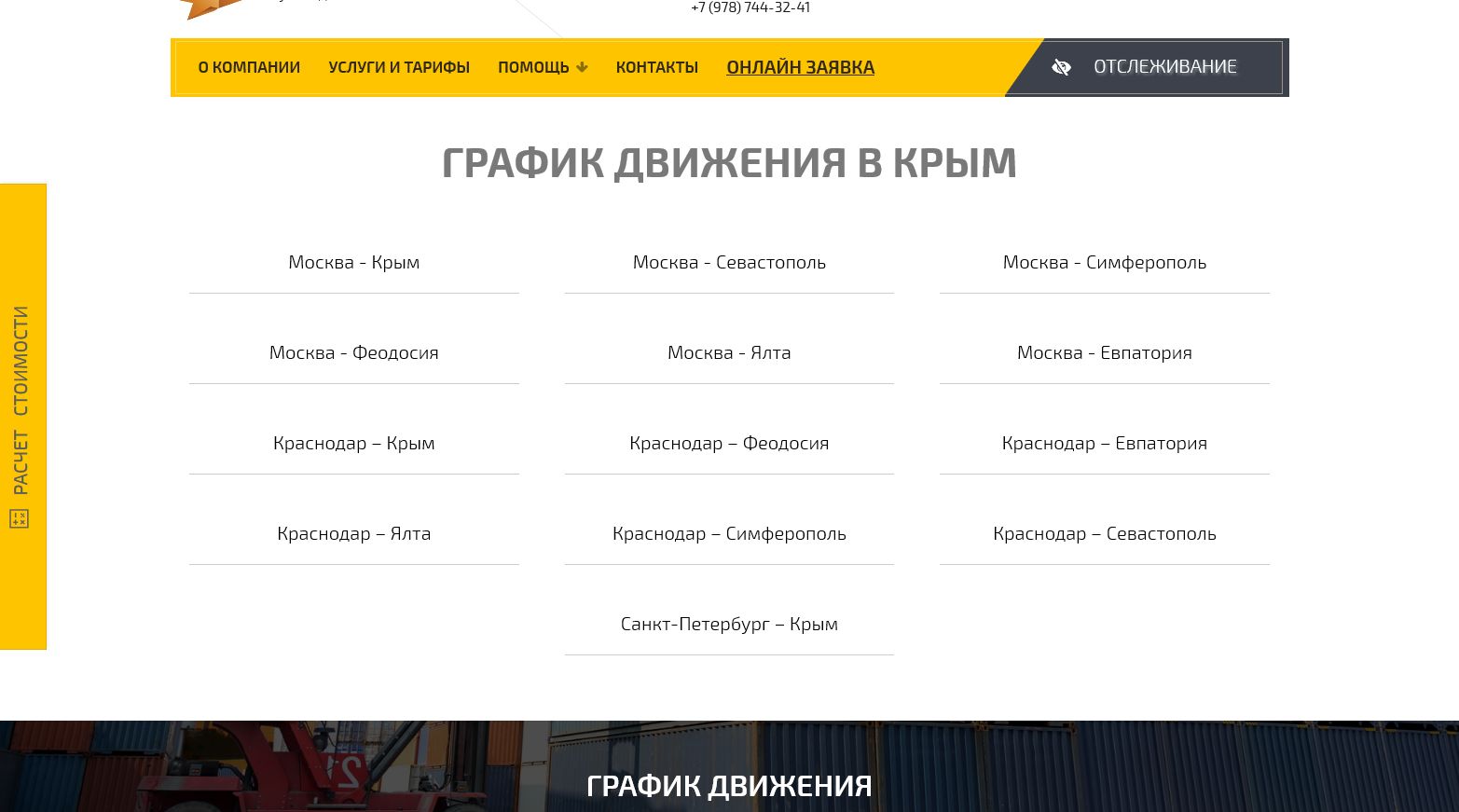
Task: Click the crossed-eye icon beside Отслеживание
Action: [1061, 67]
